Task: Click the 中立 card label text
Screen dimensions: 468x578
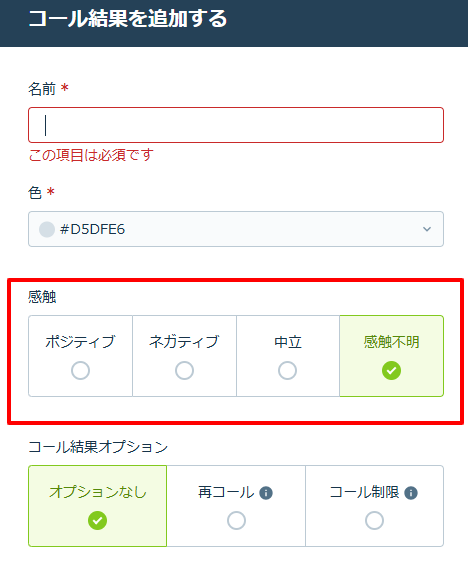Action: tap(288, 342)
